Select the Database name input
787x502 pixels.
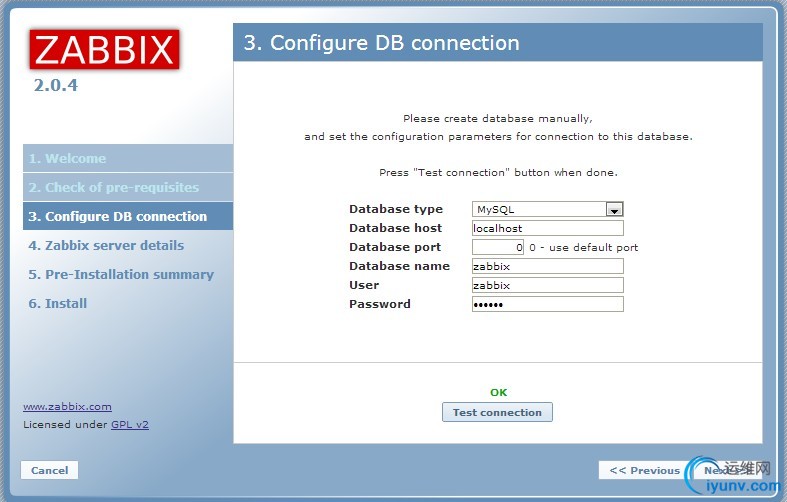(548, 266)
